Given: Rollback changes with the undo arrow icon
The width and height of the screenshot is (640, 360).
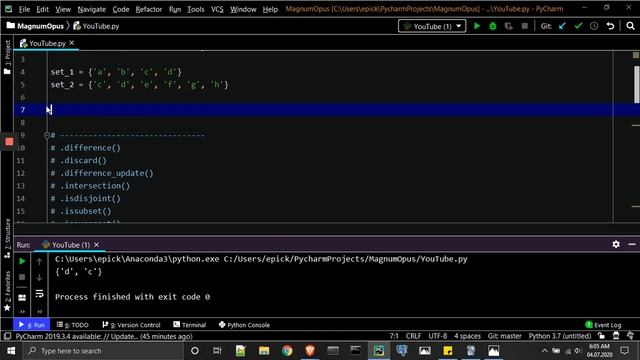Looking at the screenshot, I should click(x=610, y=26).
